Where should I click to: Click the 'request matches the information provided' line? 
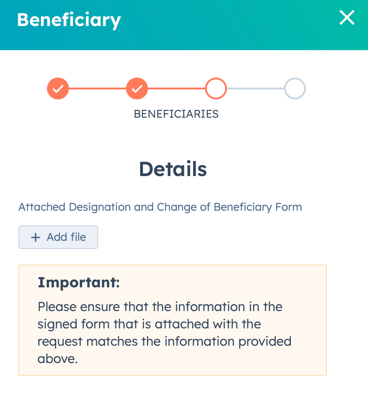pyautogui.click(x=165, y=342)
